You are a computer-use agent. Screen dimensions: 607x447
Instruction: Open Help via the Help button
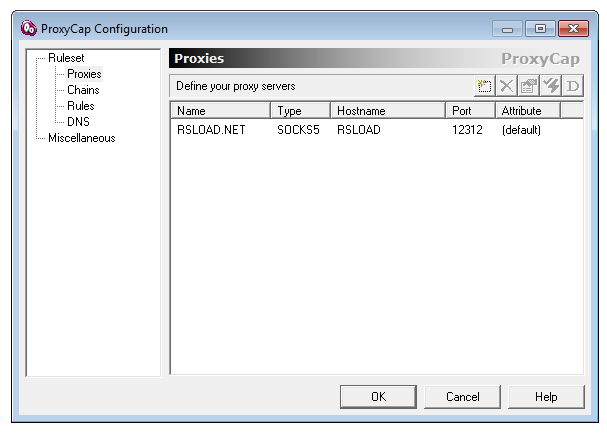tap(546, 397)
